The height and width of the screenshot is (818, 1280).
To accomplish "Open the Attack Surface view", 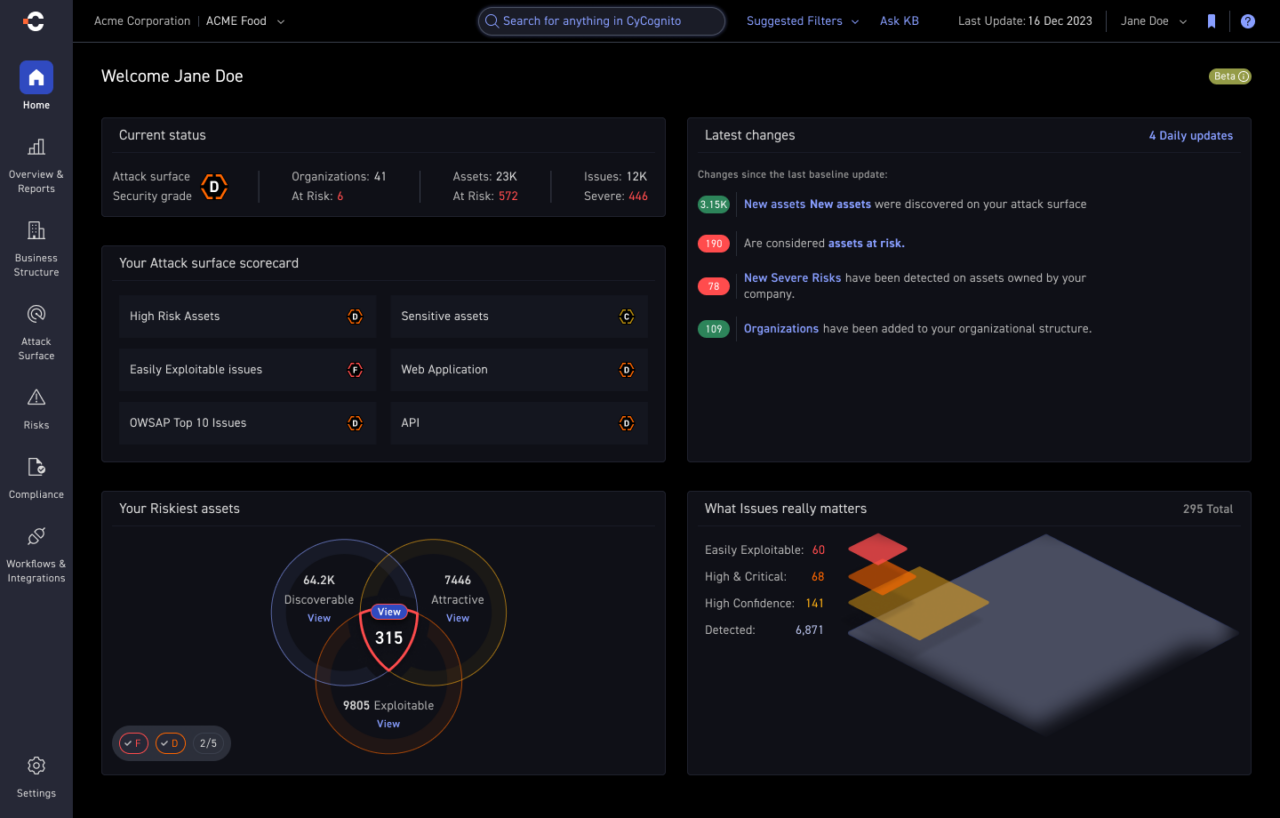I will 36,332.
